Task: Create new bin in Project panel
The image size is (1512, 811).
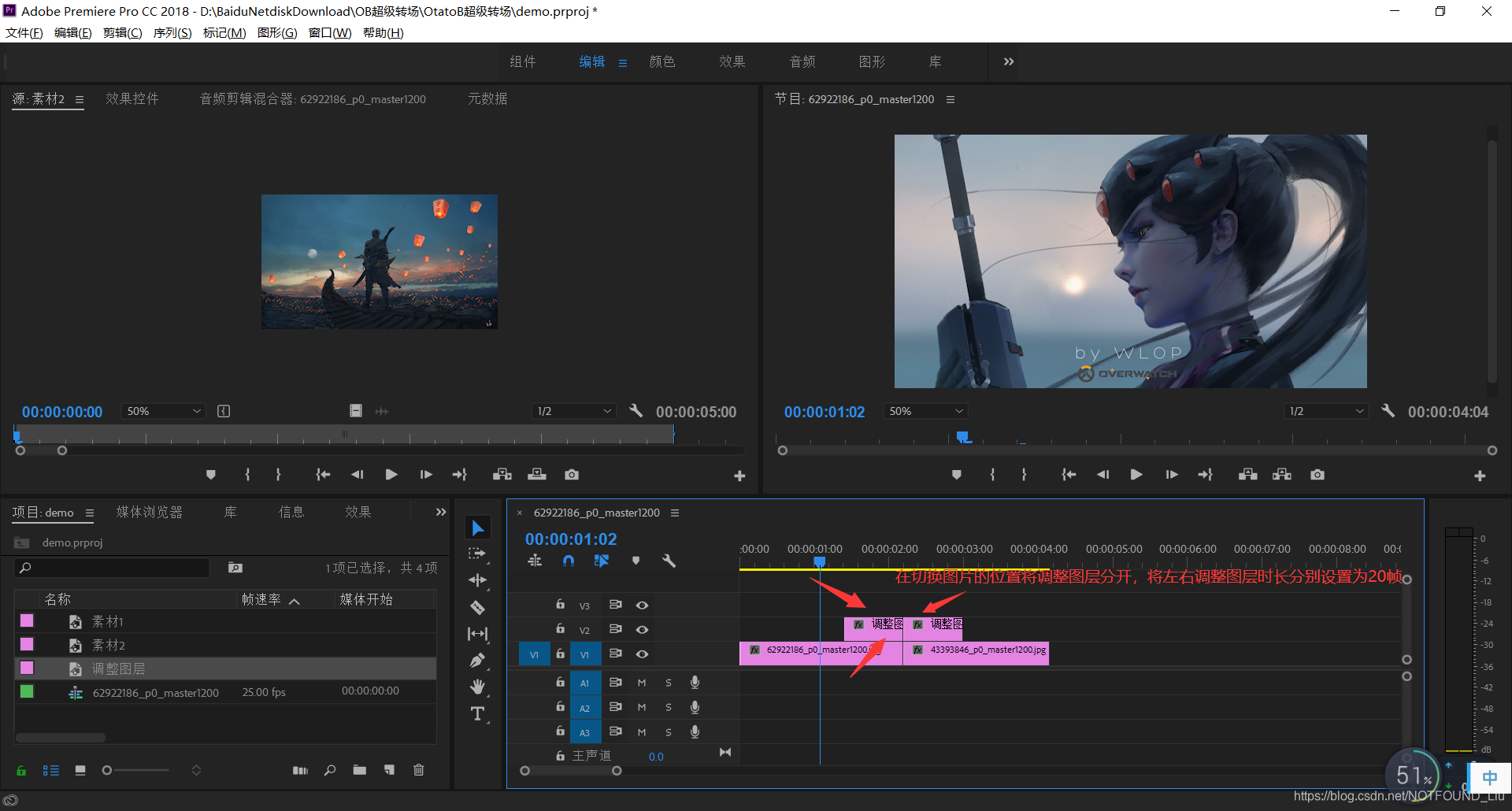Action: [360, 770]
